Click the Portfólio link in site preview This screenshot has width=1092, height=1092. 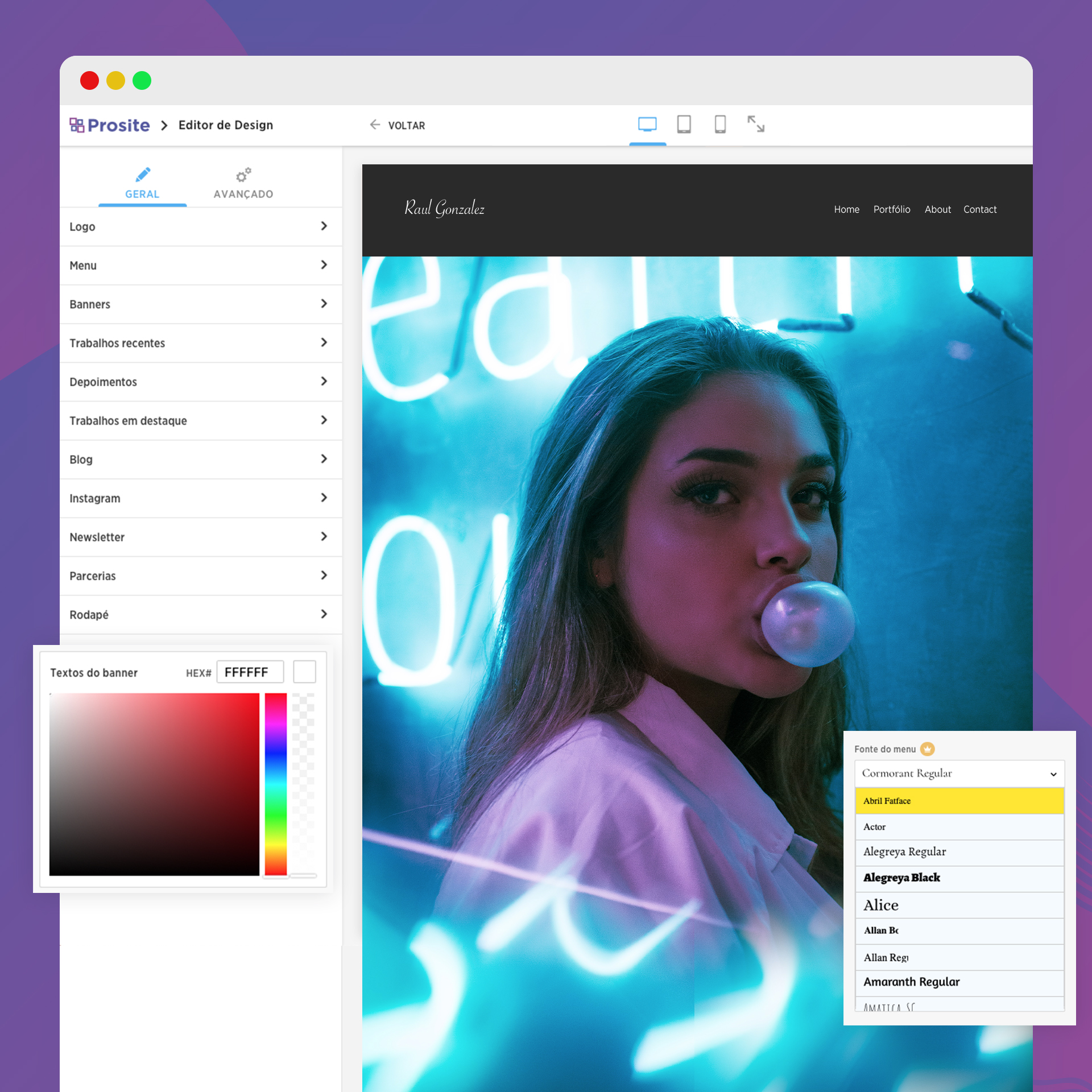[891, 209]
